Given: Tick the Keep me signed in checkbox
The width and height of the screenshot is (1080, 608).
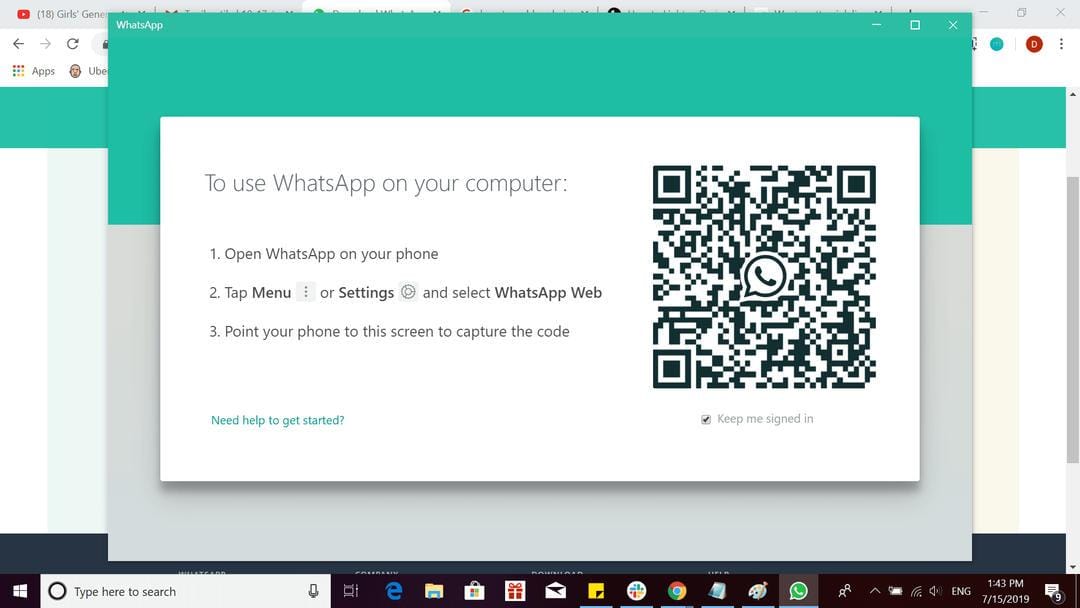Looking at the screenshot, I should pyautogui.click(x=706, y=420).
